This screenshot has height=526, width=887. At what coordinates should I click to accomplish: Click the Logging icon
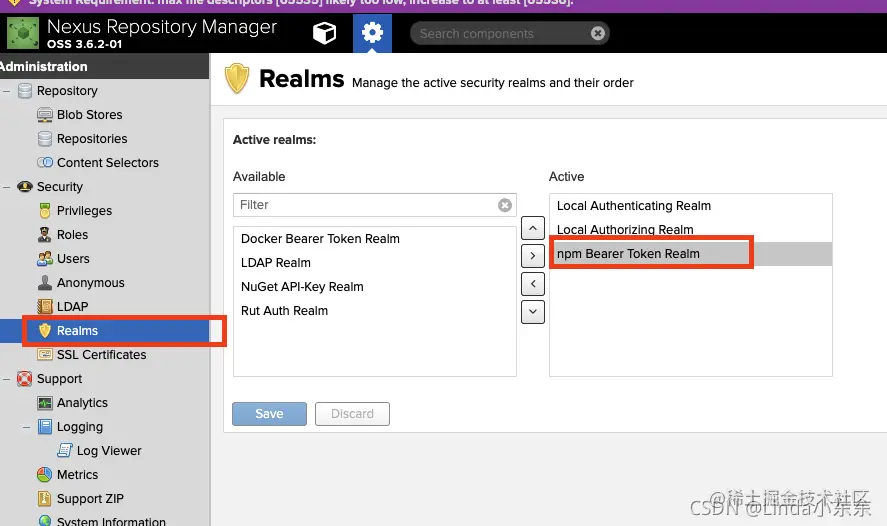(x=45, y=426)
